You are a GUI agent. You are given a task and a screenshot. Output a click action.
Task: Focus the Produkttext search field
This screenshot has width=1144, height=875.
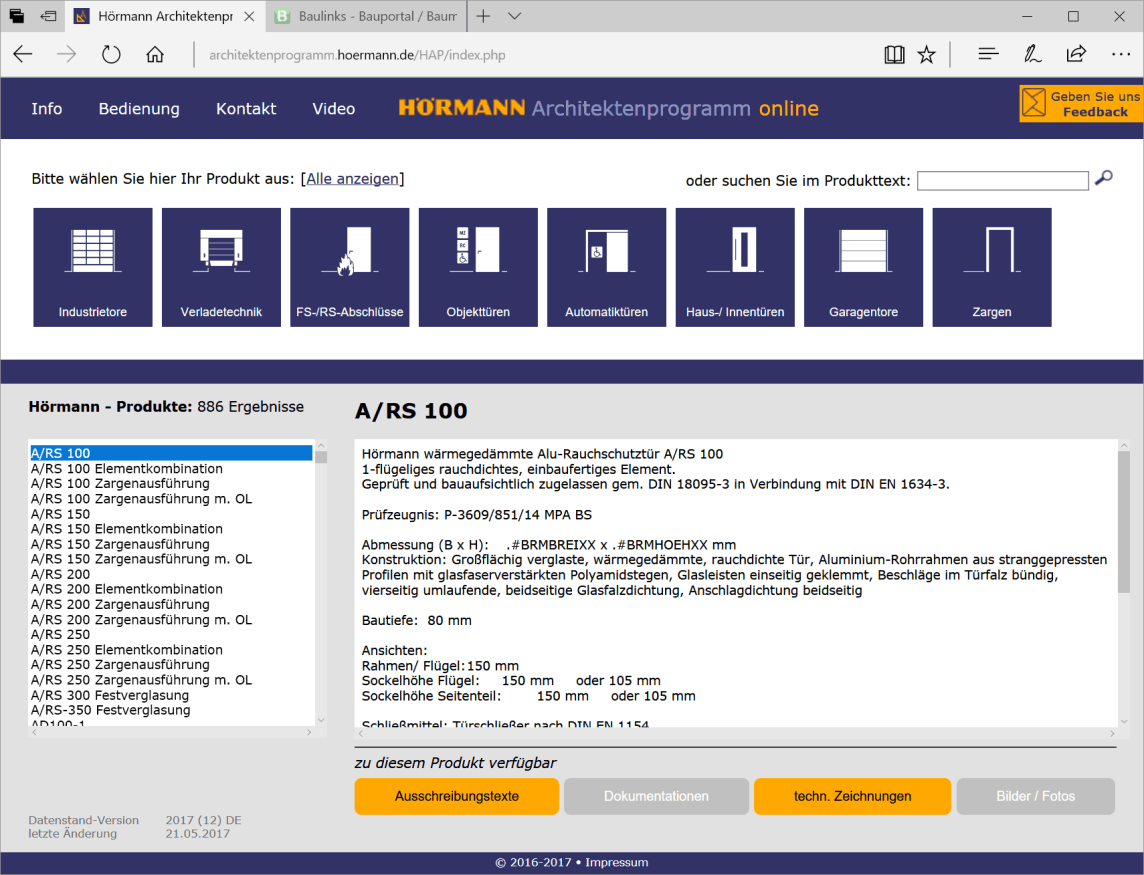coord(1002,180)
